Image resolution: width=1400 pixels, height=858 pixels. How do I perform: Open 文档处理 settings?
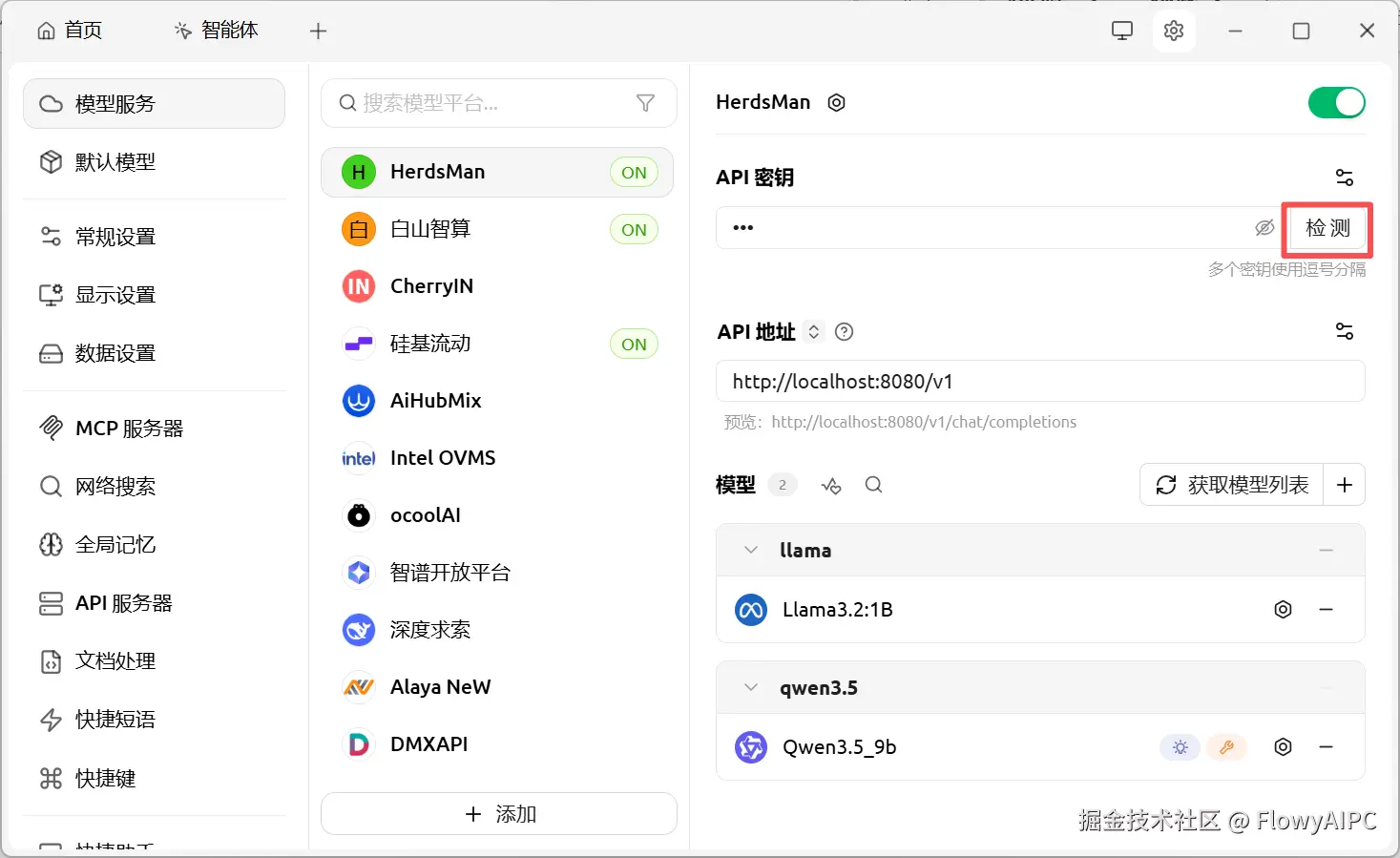[x=154, y=661]
